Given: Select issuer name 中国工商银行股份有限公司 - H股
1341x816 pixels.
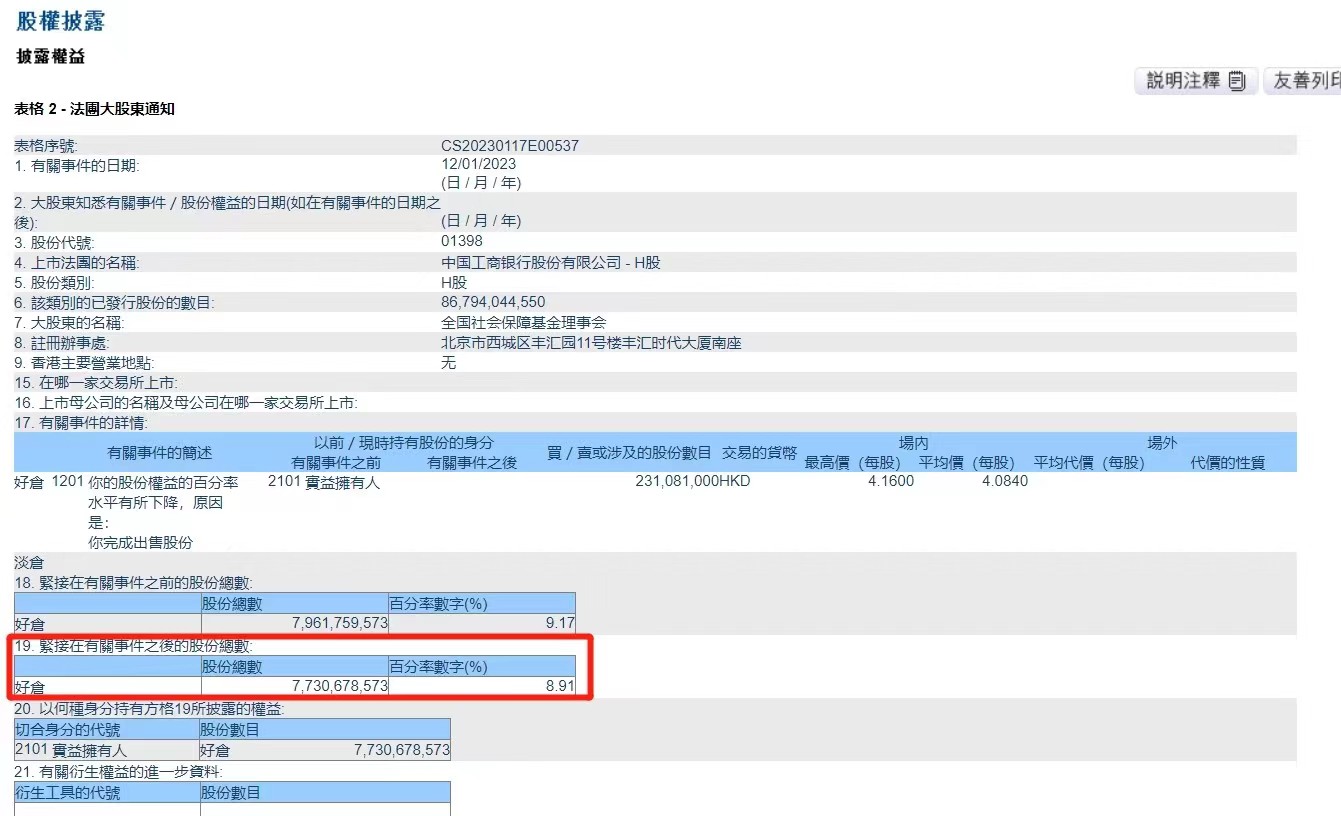Looking at the screenshot, I should pos(551,262).
